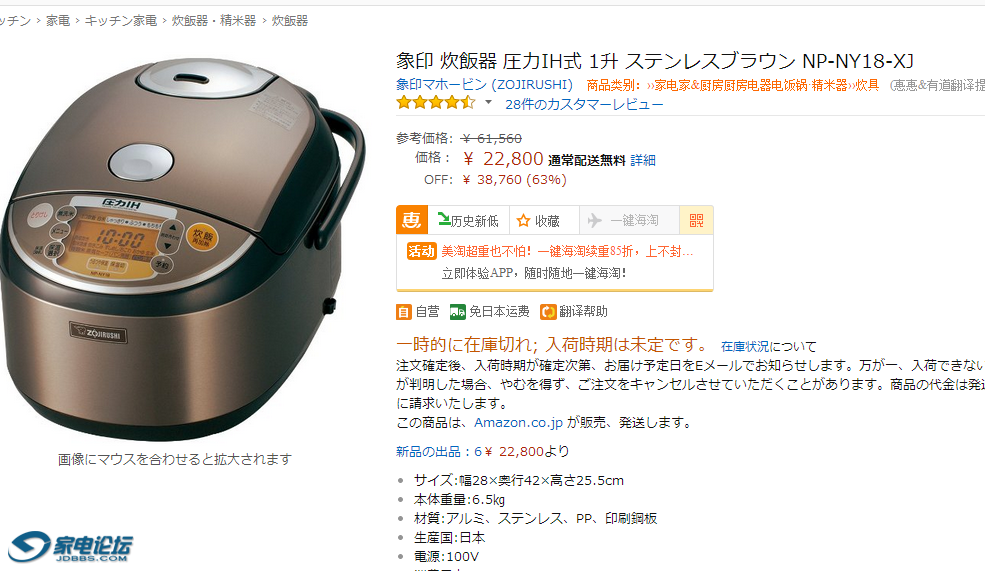Click the rice cooker product image

pyautogui.click(x=182, y=248)
